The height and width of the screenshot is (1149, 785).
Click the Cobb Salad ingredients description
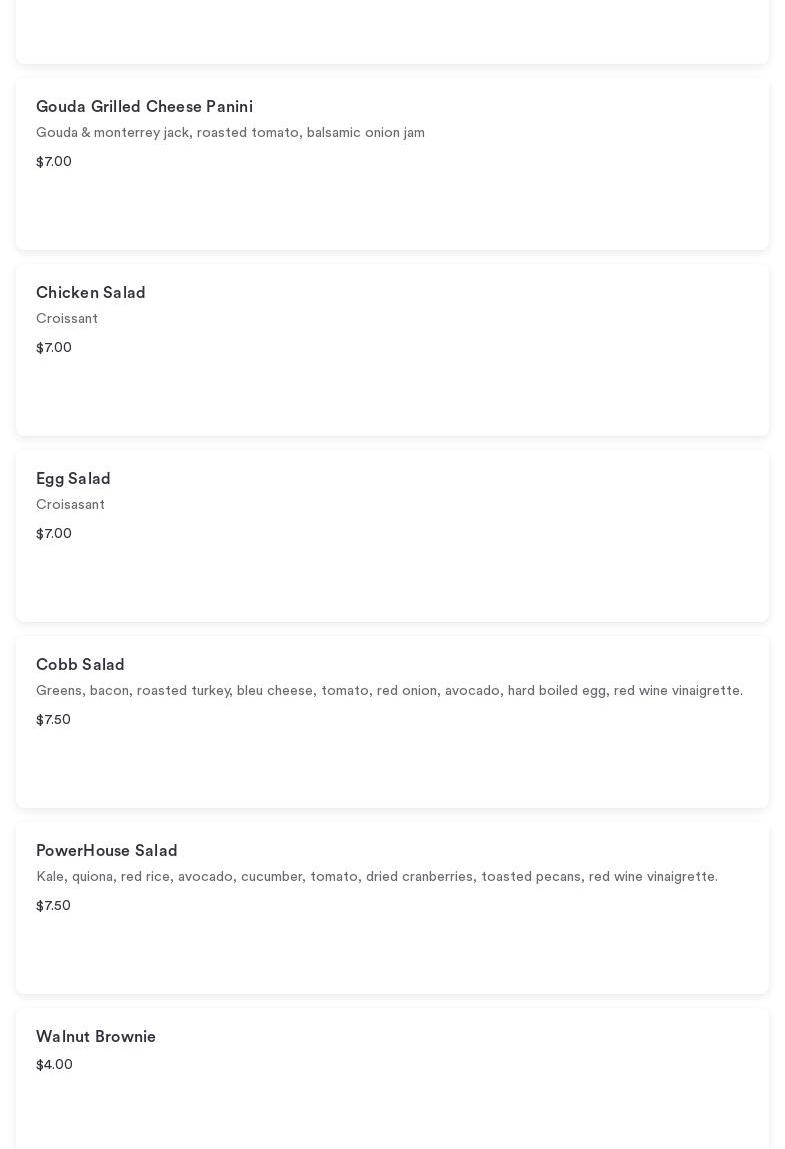click(x=389, y=691)
